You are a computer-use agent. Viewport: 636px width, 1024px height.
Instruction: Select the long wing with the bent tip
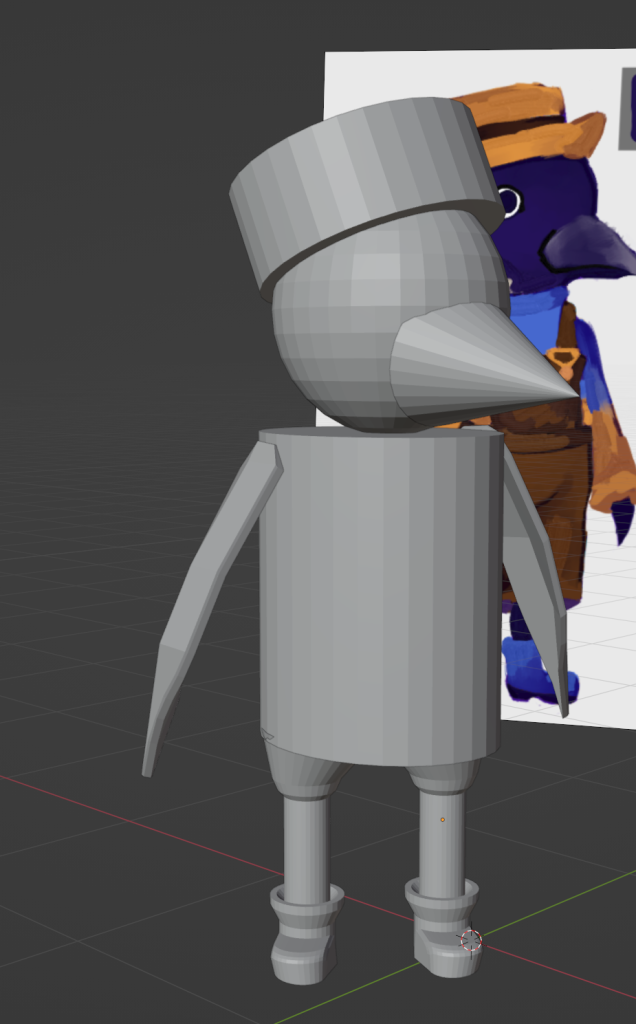pyautogui.click(x=200, y=600)
